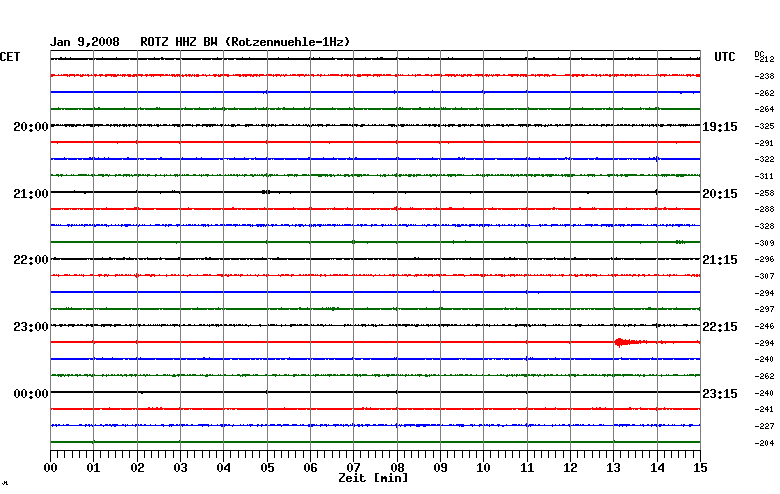
Task: Click the DC offset value '-288'
Action: tap(765, 209)
